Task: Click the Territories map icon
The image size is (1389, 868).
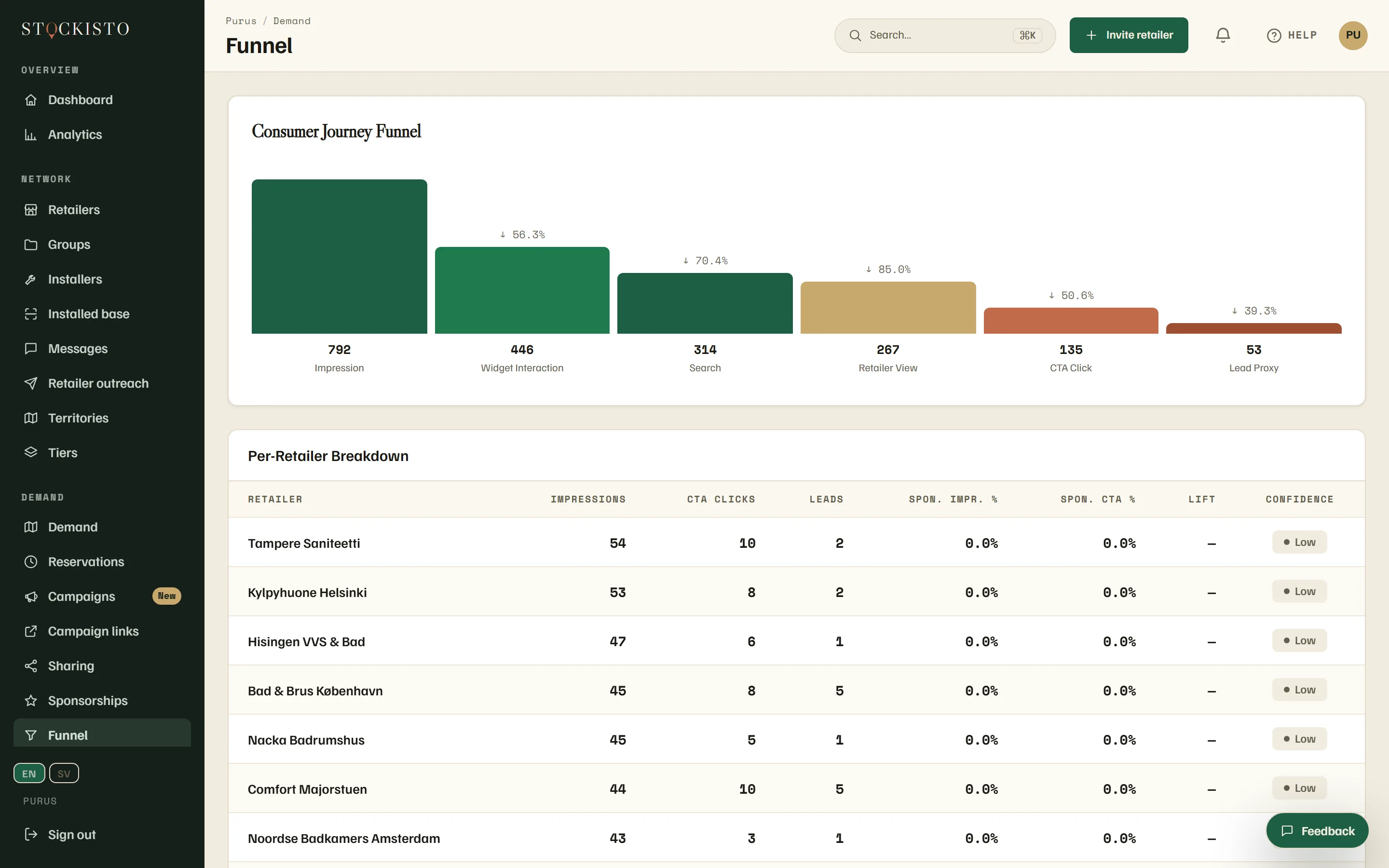Action: [31, 418]
